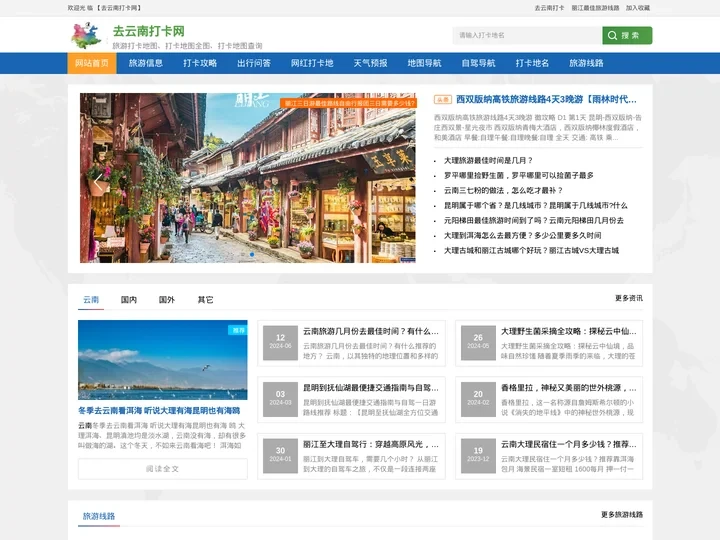
Task: Click the 30 2024-01 date box
Action: tap(280, 456)
